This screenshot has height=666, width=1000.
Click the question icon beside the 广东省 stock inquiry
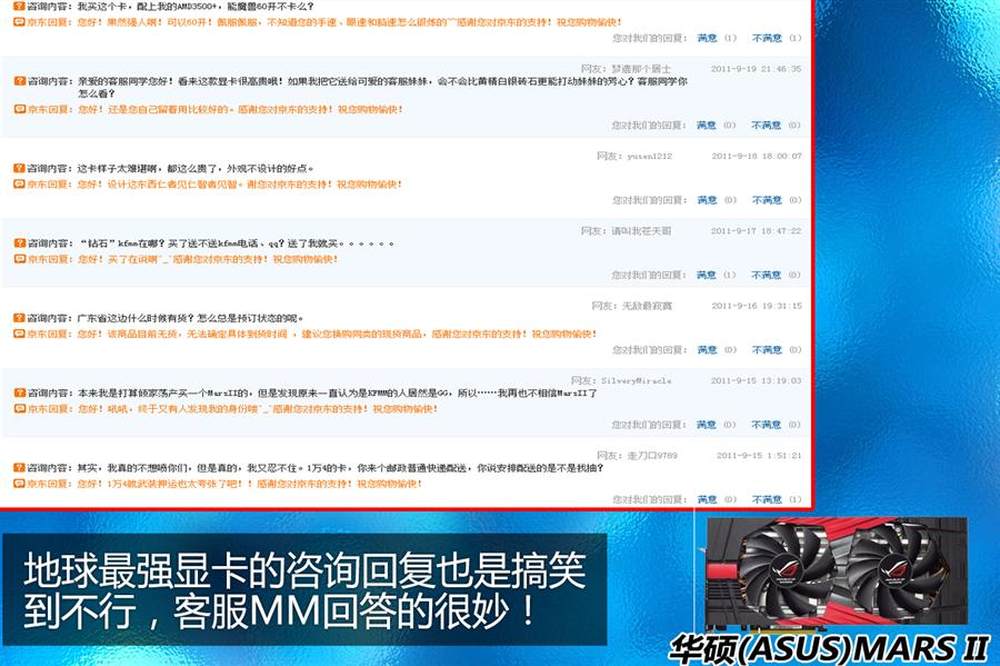(x=19, y=318)
